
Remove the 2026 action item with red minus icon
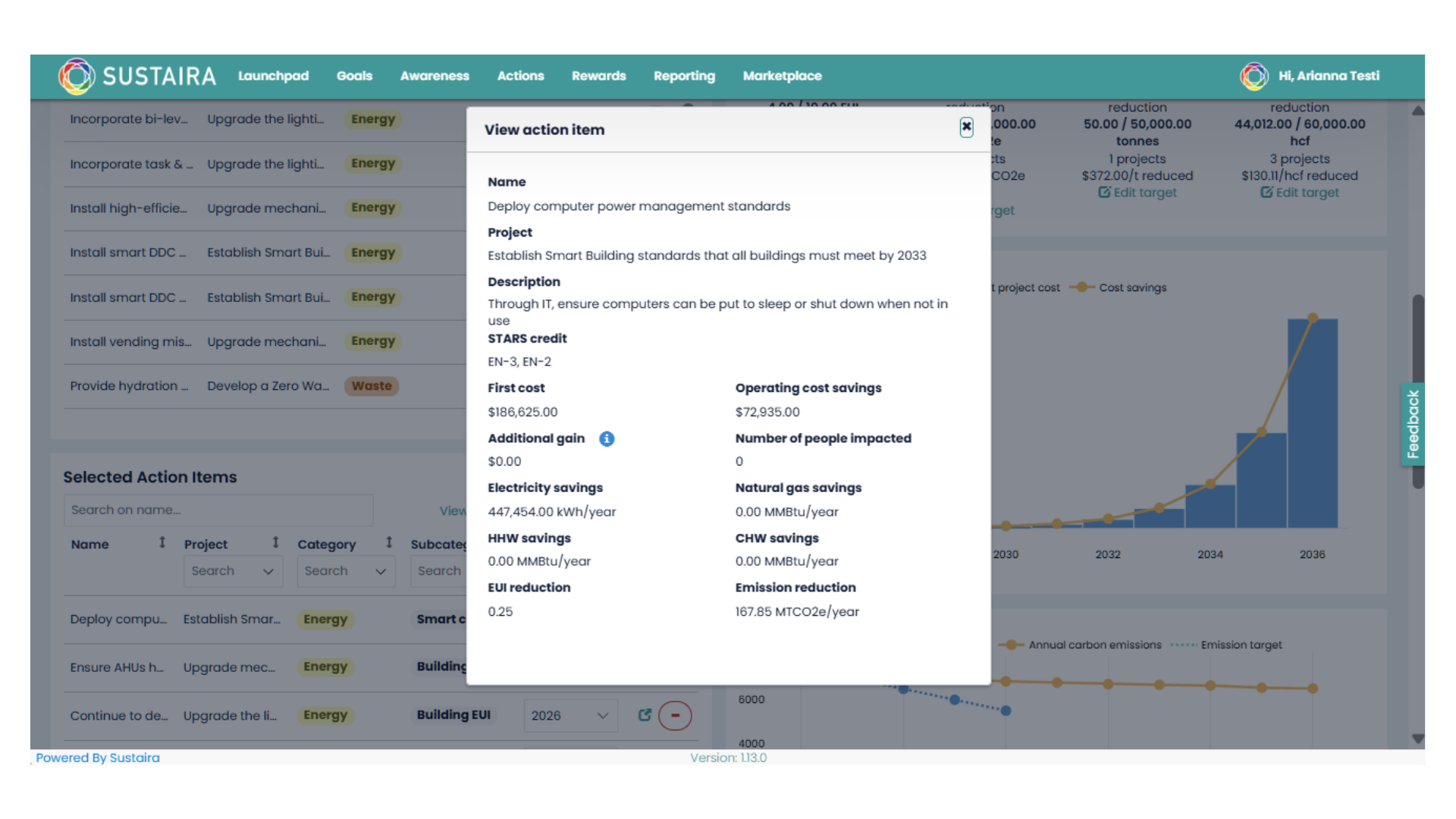675,715
